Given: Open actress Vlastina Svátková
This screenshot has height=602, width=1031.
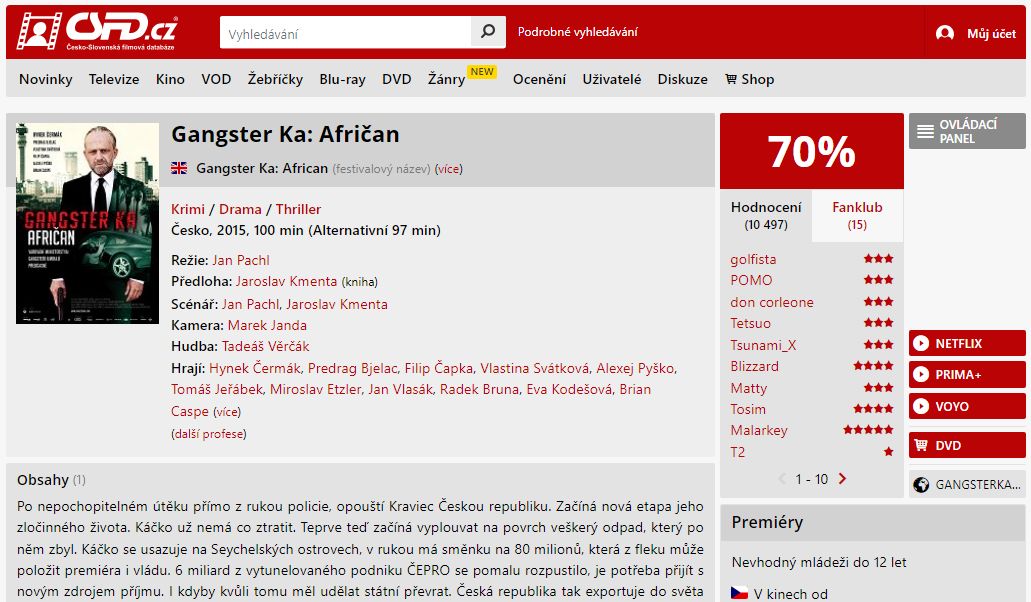Looking at the screenshot, I should (535, 368).
